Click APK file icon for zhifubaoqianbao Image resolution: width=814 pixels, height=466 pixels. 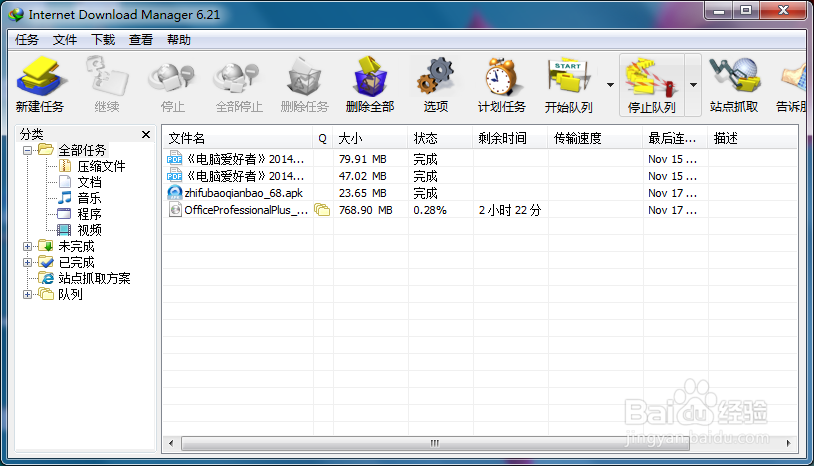[x=174, y=193]
